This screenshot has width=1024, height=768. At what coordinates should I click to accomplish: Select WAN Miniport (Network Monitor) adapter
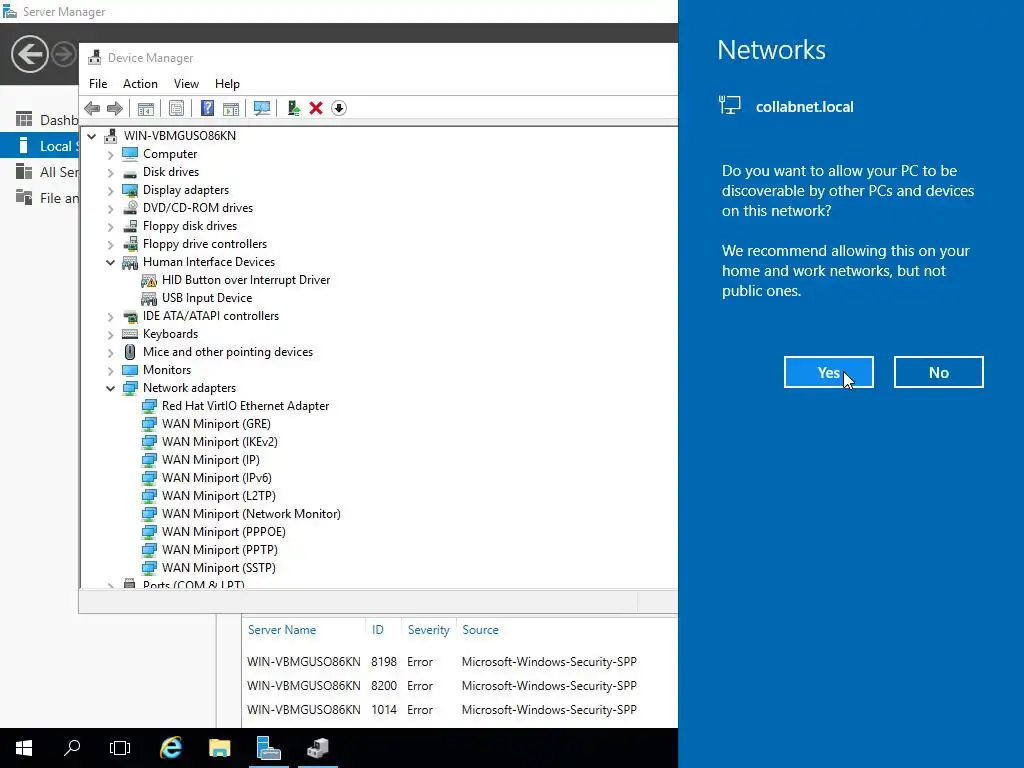[251, 514]
